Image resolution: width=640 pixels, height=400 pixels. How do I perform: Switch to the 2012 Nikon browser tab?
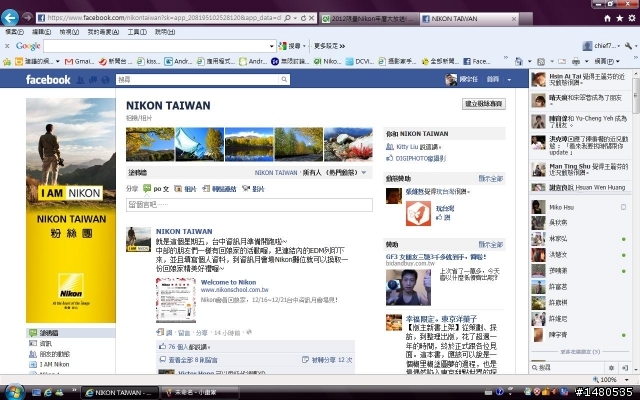tap(369, 19)
